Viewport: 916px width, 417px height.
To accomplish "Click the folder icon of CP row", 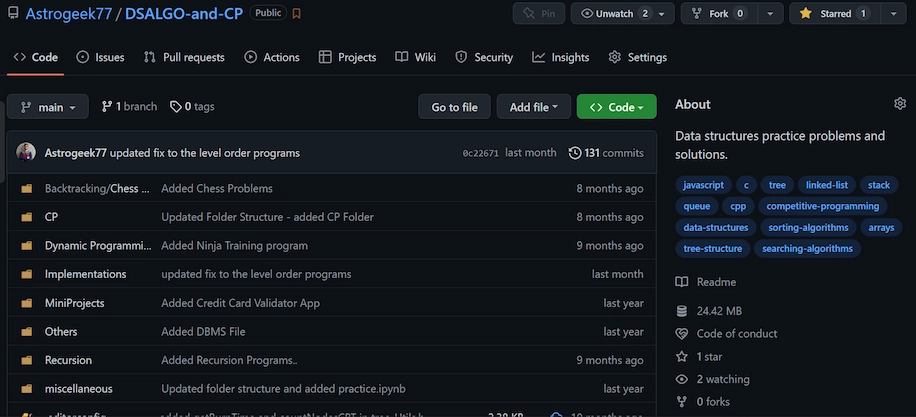I will pyautogui.click(x=26, y=217).
